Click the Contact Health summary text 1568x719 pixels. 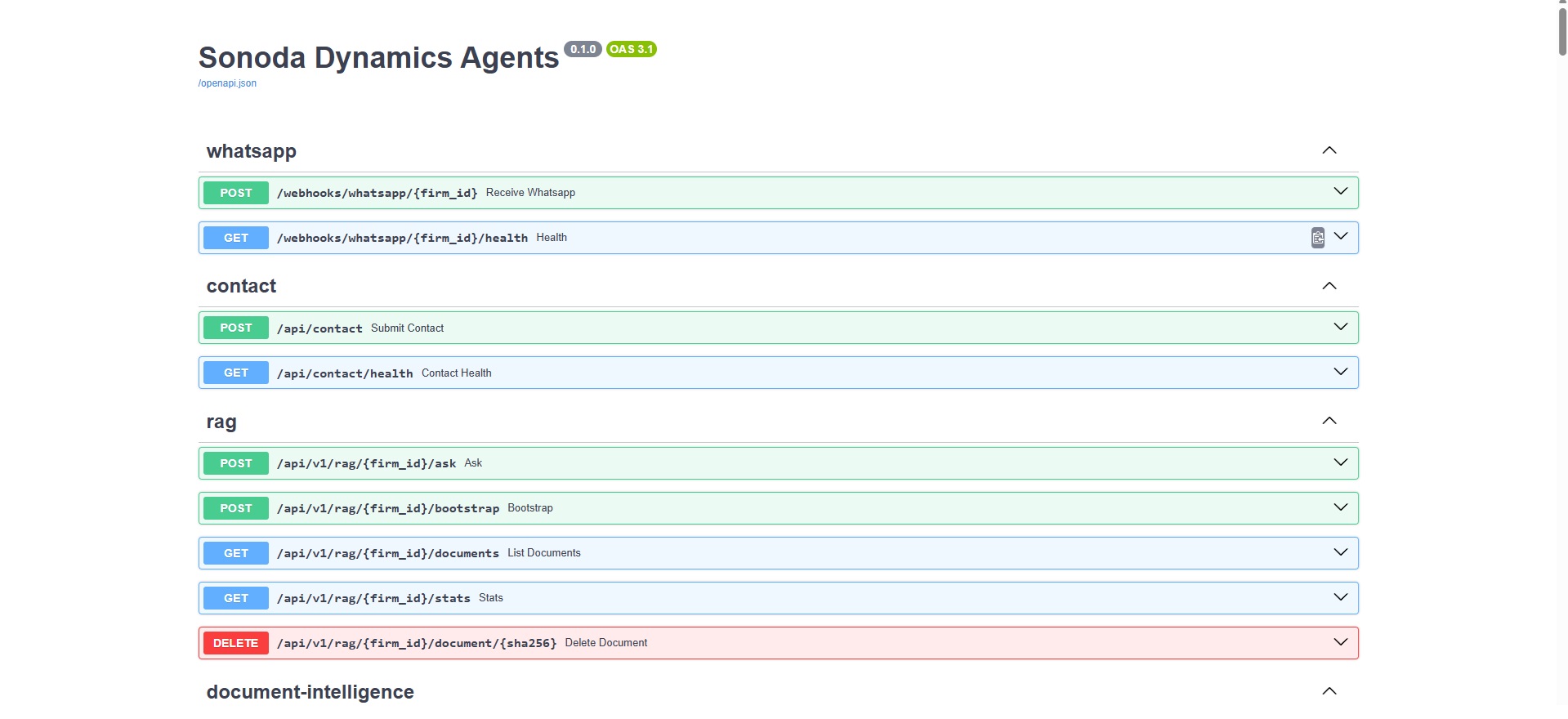[x=456, y=373]
